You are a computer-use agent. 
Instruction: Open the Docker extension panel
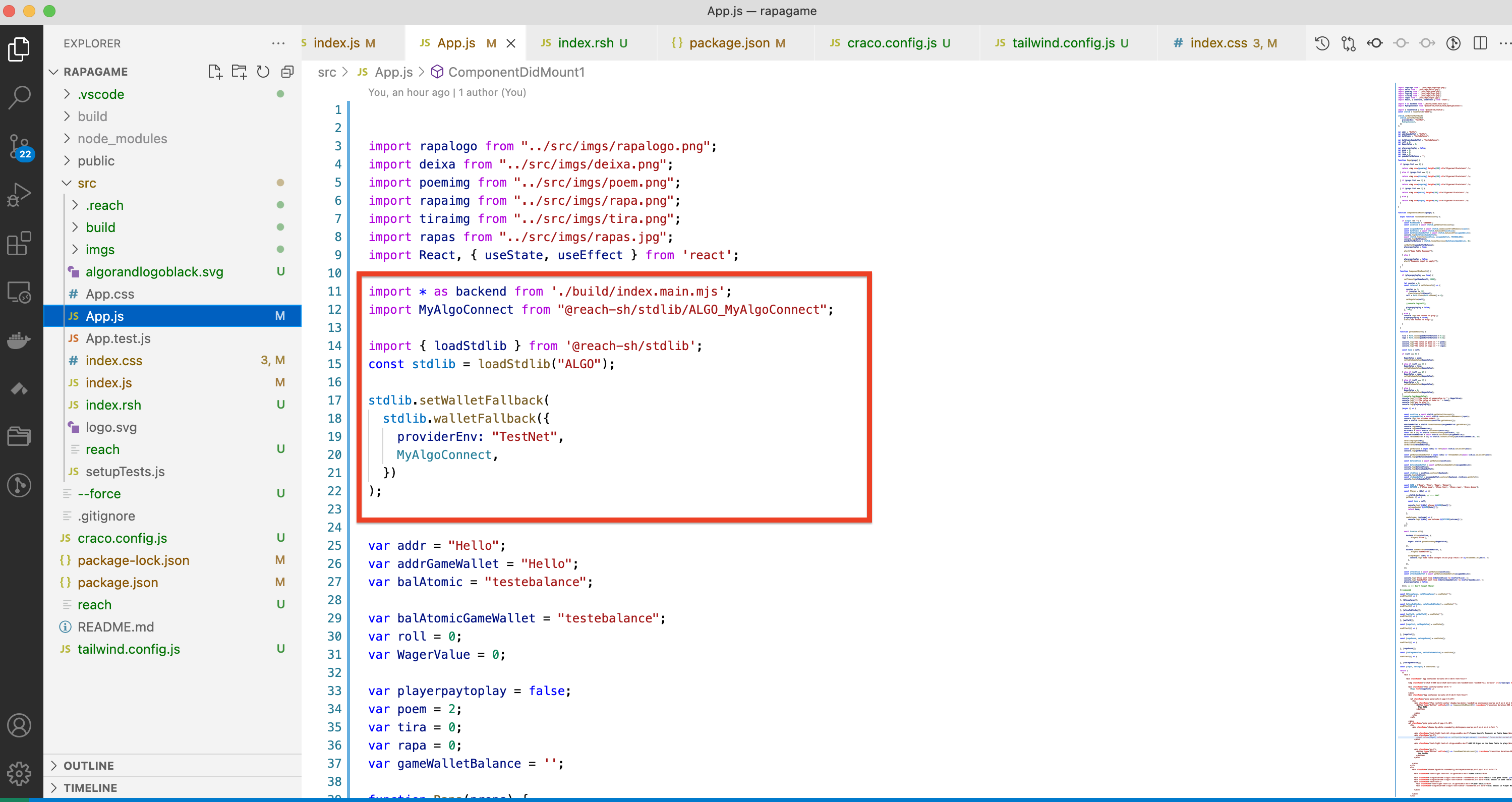click(x=19, y=340)
